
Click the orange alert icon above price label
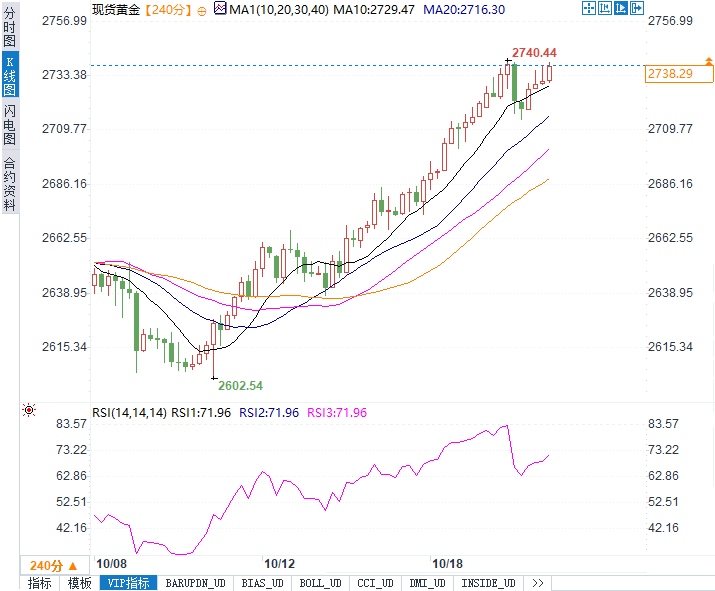pyautogui.click(x=708, y=61)
